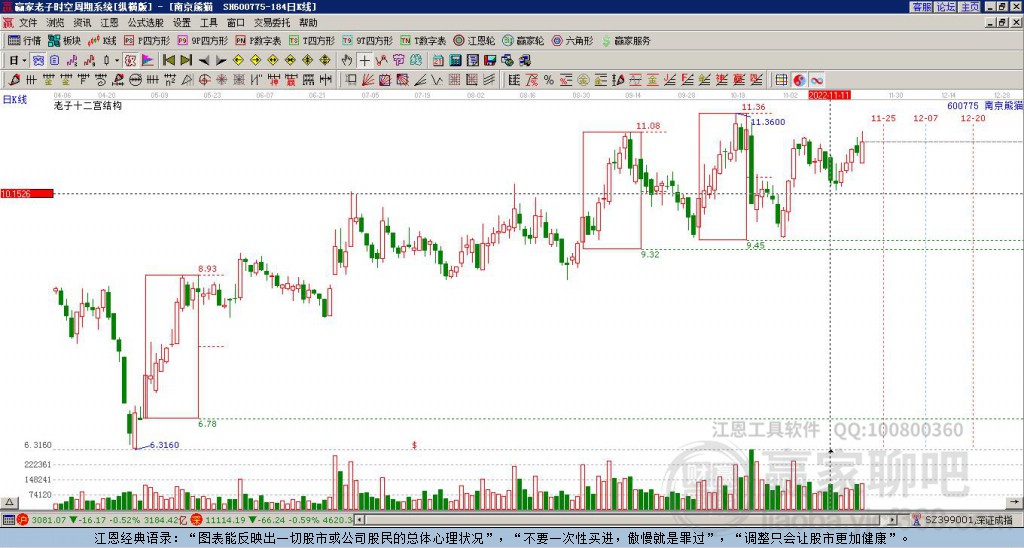
Task: Switch to the K线 candlestick chart
Action: click(x=102, y=40)
